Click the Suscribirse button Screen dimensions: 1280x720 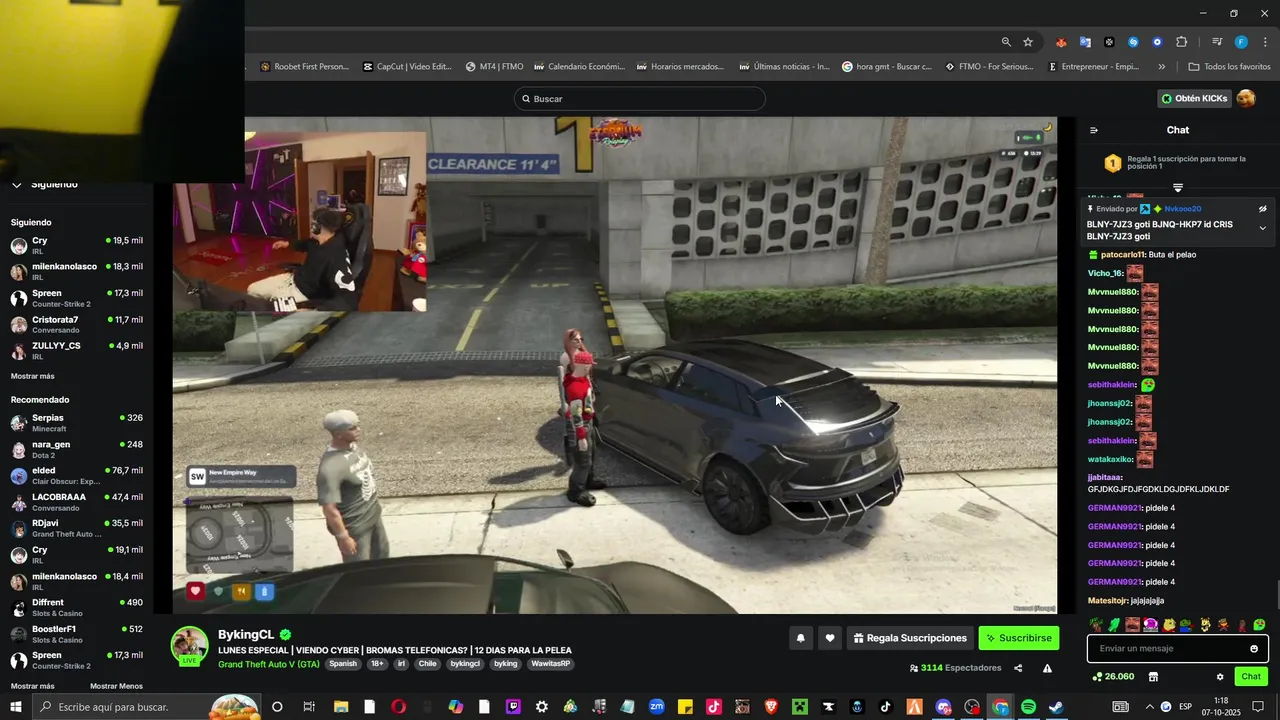point(1018,638)
